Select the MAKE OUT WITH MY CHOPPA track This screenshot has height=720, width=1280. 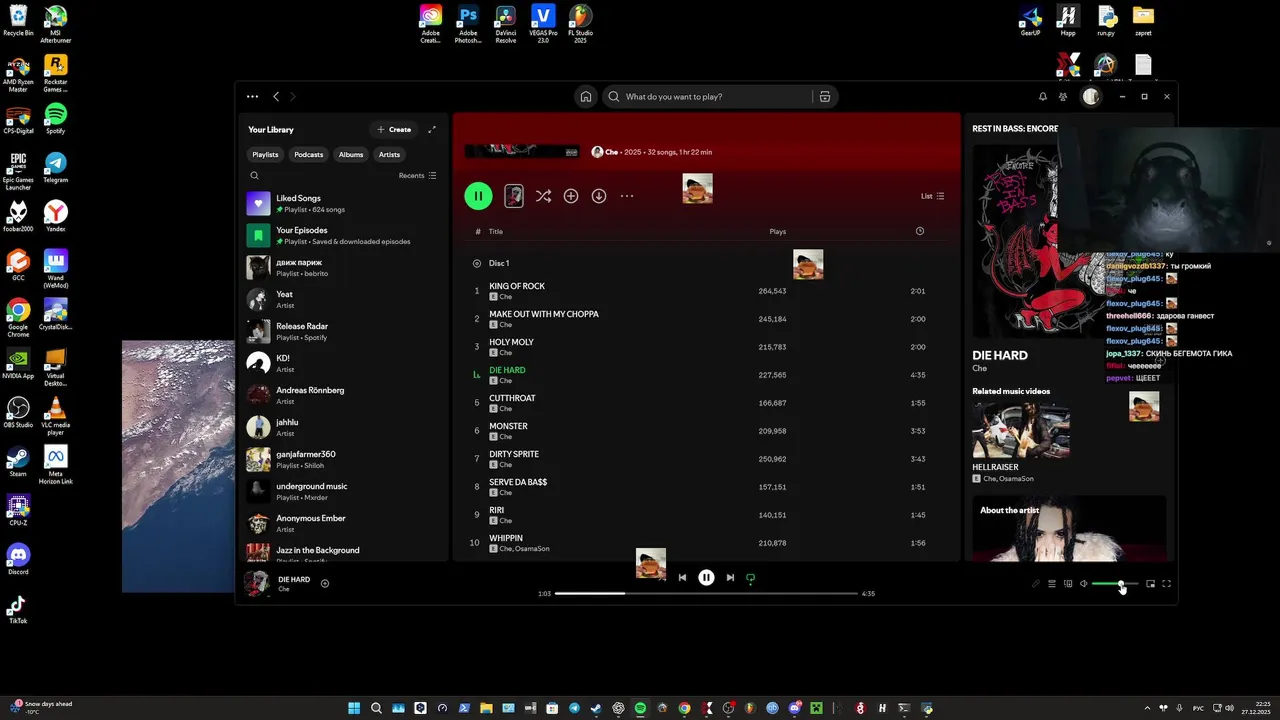coord(544,314)
